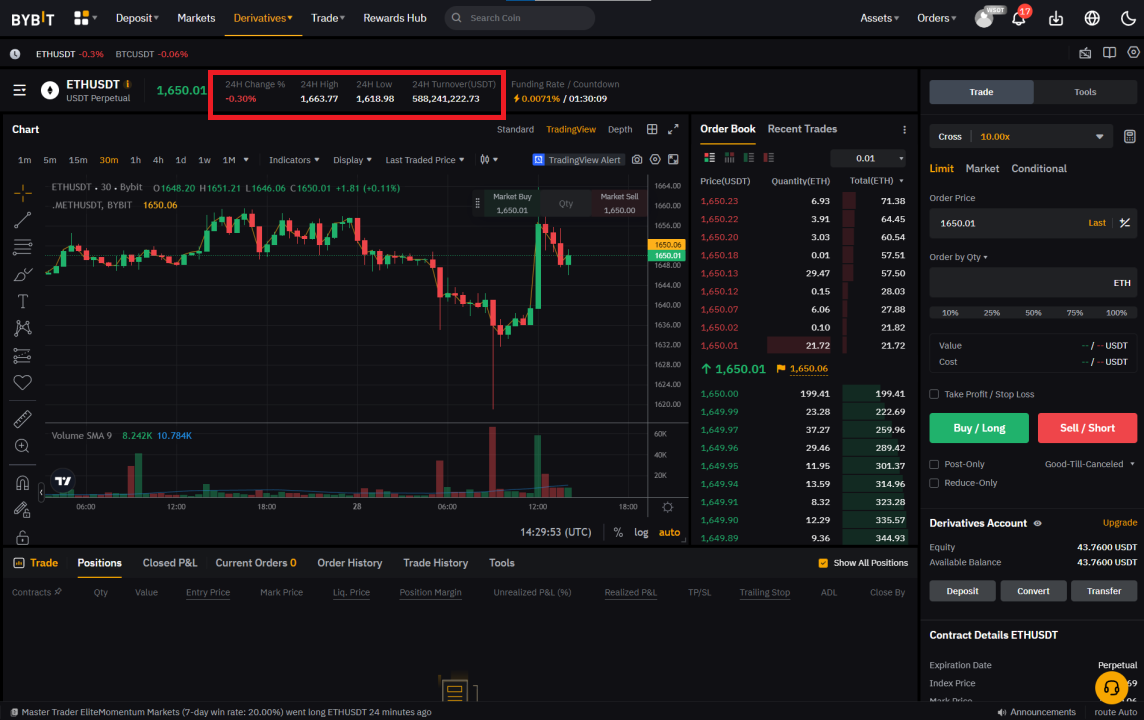Open chart settings gear at bottom
Image resolution: width=1144 pixels, height=720 pixels.
pyautogui.click(x=668, y=507)
